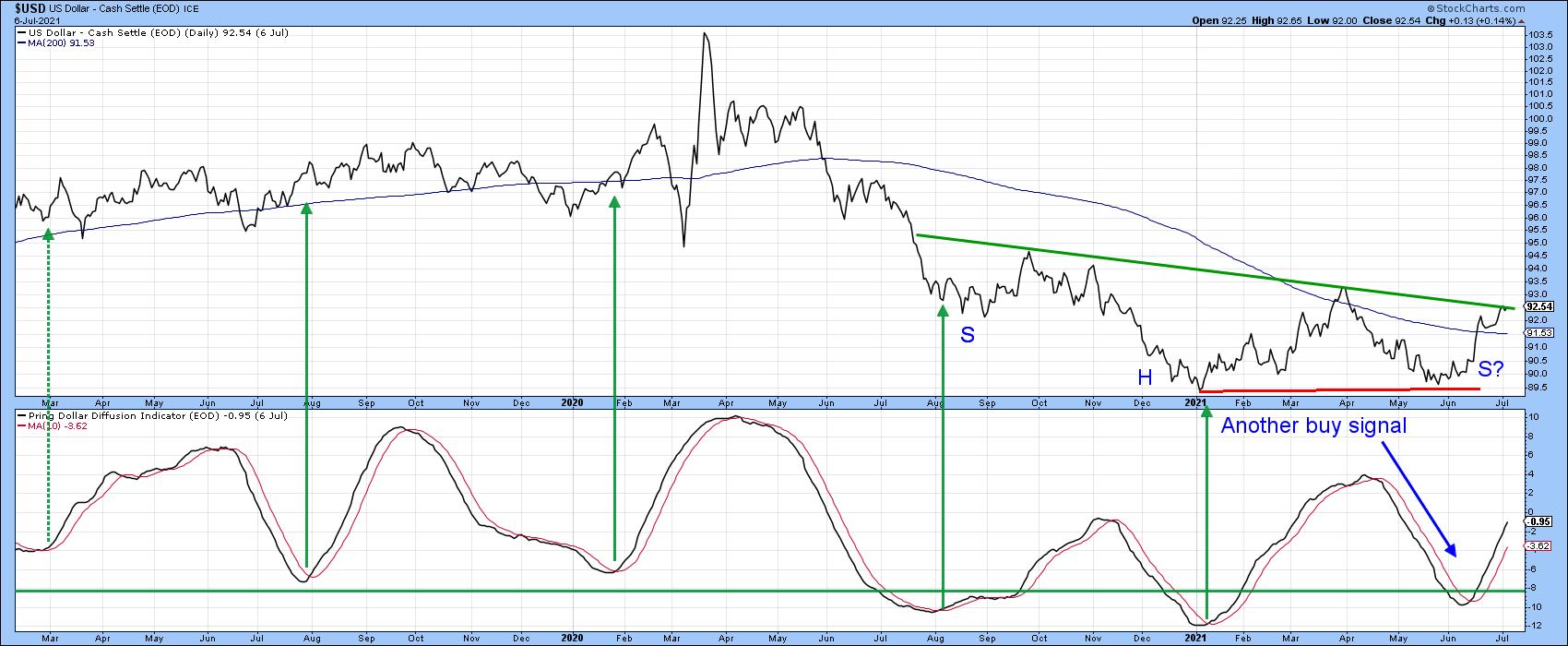The image size is (1568, 646).
Task: Select the blue 'S' left shoulder label
Action: click(968, 335)
